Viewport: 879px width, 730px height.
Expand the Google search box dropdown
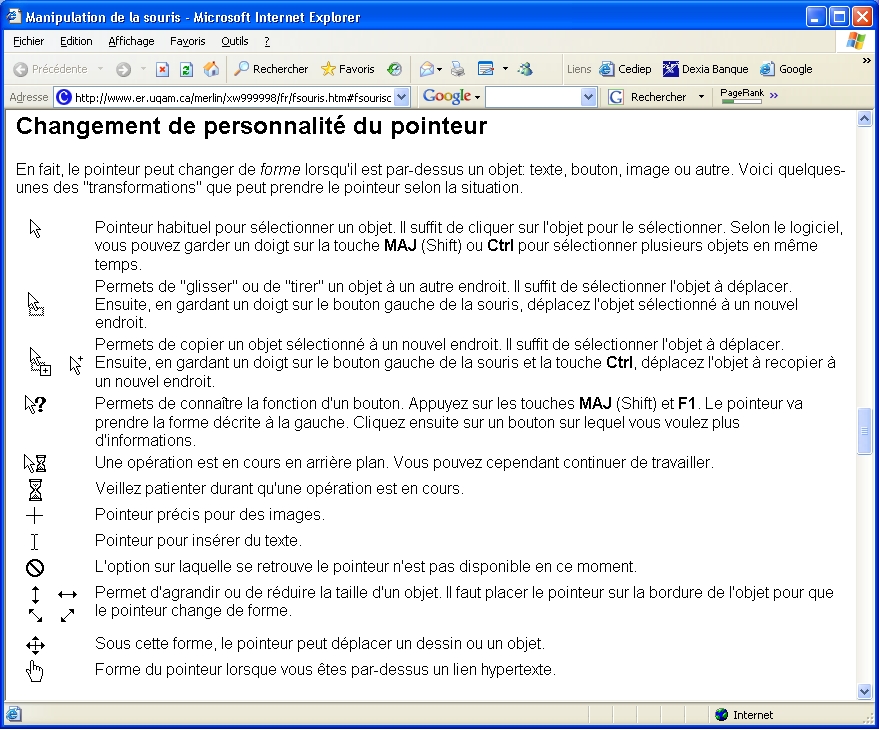tap(588, 97)
